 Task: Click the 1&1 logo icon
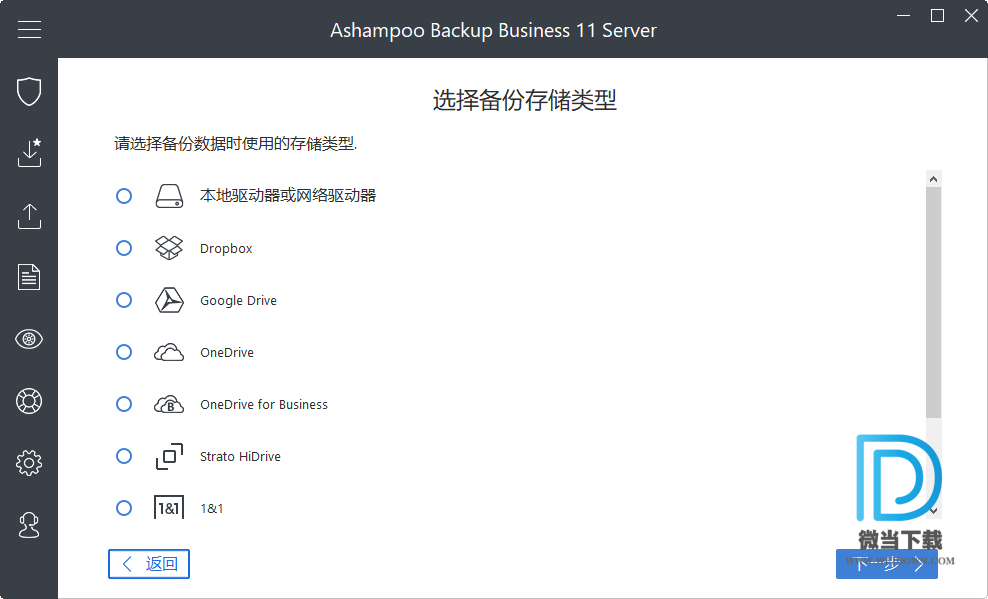[169, 508]
